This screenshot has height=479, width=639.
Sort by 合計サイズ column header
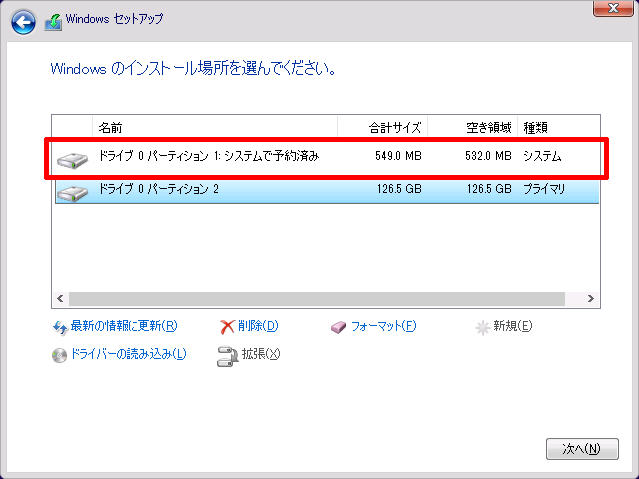click(x=383, y=128)
